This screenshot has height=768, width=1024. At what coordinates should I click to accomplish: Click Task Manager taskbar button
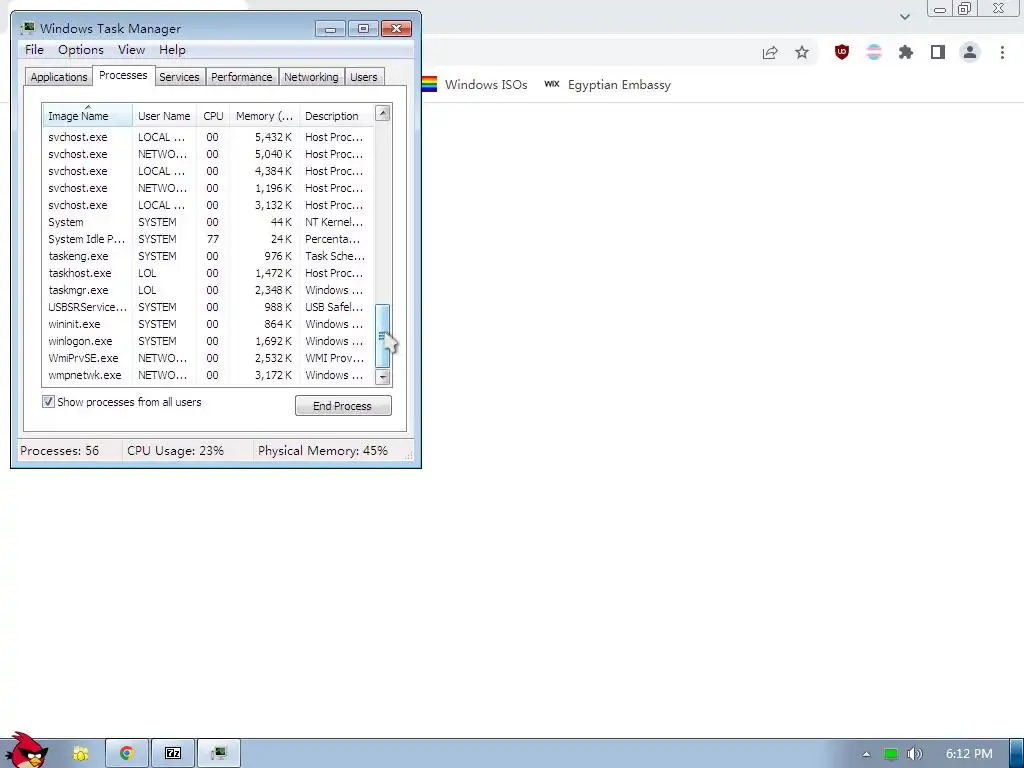pos(219,754)
